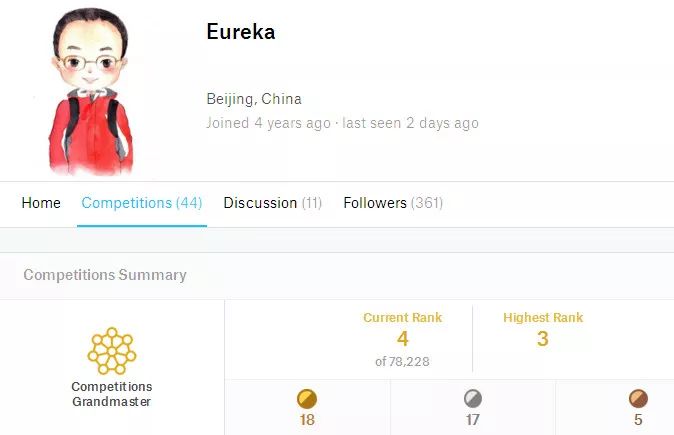
Task: Click the silver medal count 17
Action: click(473, 420)
